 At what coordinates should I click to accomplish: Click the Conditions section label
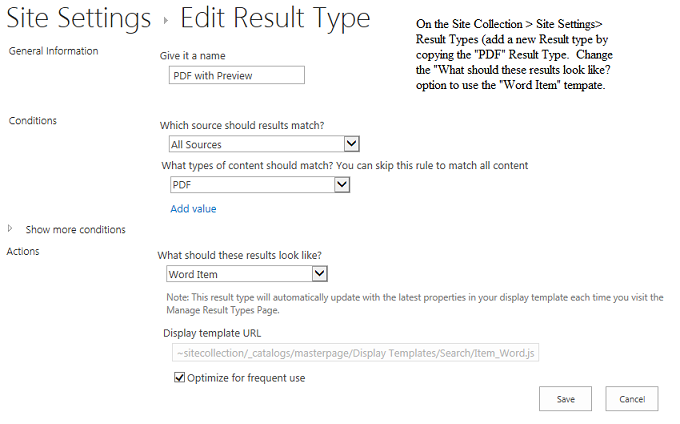(33, 121)
